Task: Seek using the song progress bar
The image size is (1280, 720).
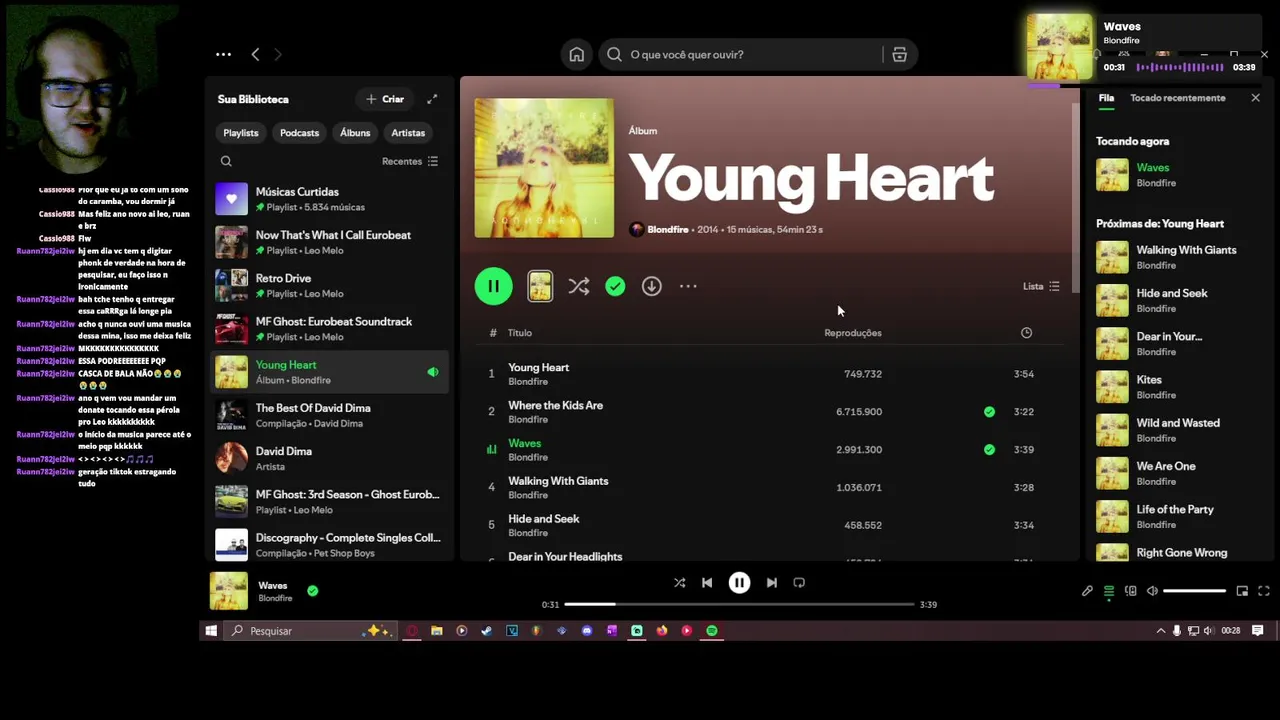Action: coord(739,604)
